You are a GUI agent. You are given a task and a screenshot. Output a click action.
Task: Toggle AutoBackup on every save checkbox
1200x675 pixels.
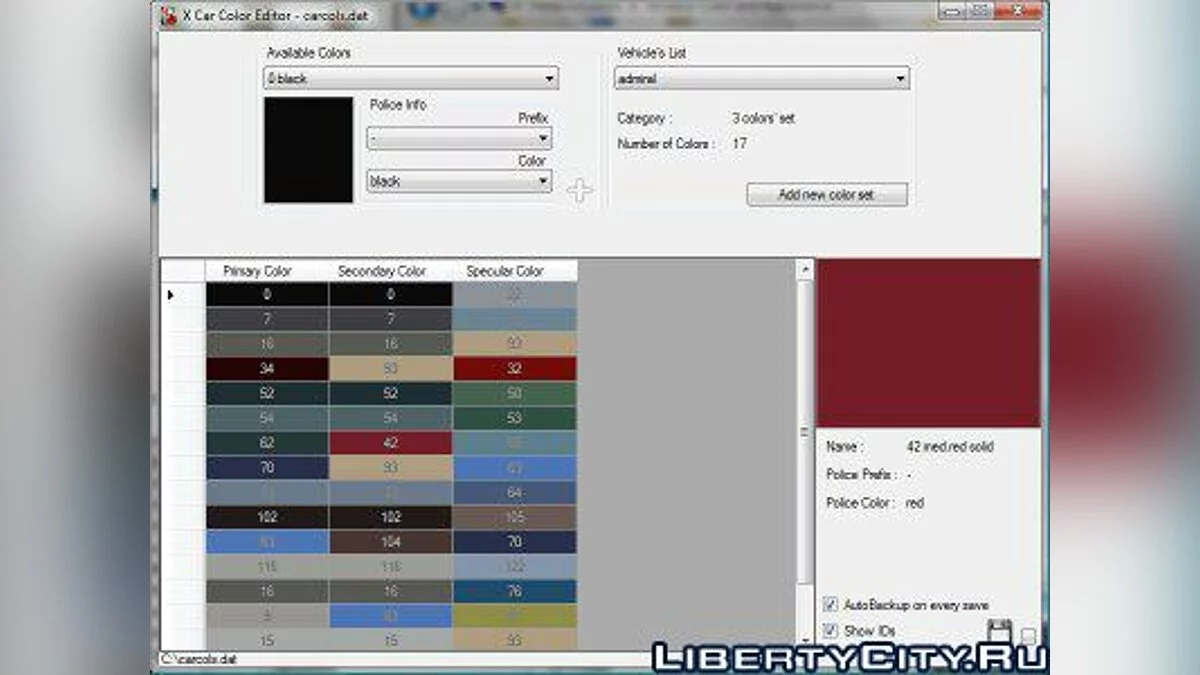[x=830, y=605]
